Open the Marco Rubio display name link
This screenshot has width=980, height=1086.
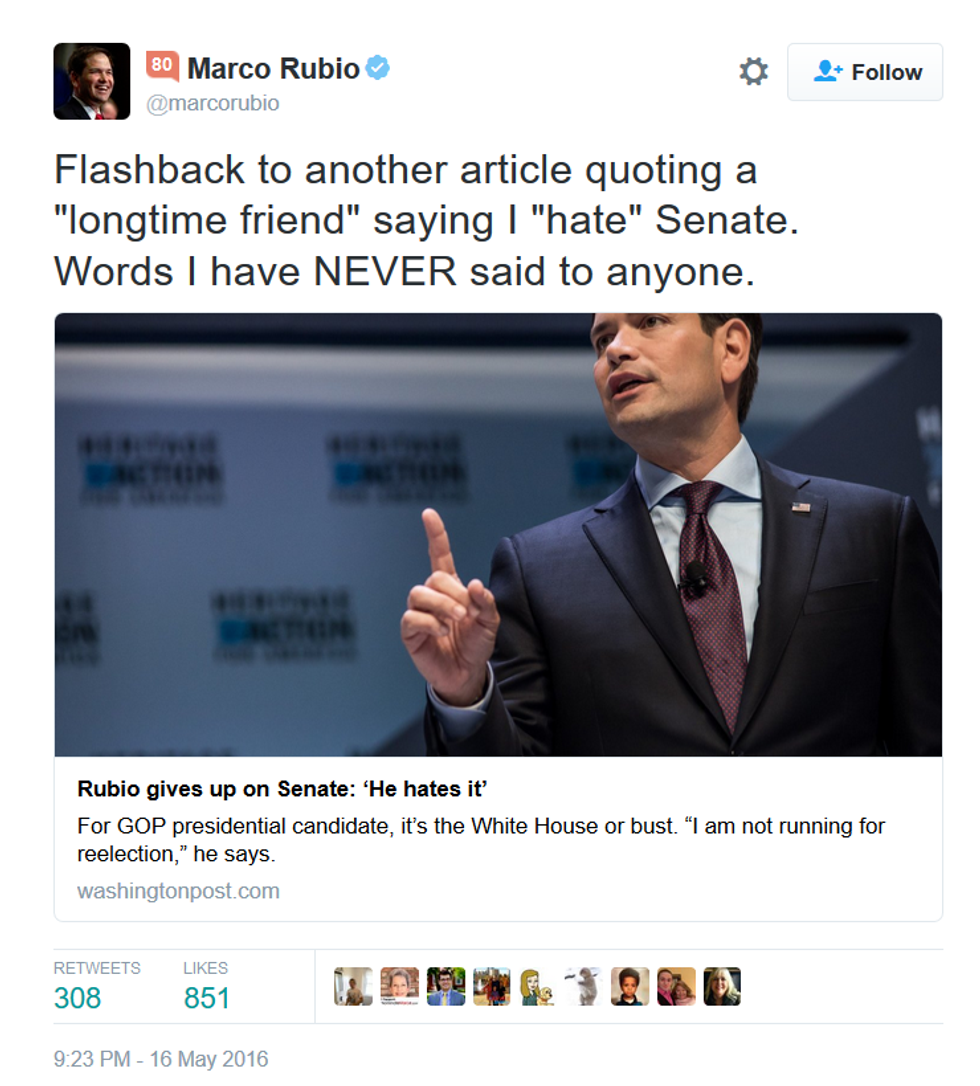point(274,69)
